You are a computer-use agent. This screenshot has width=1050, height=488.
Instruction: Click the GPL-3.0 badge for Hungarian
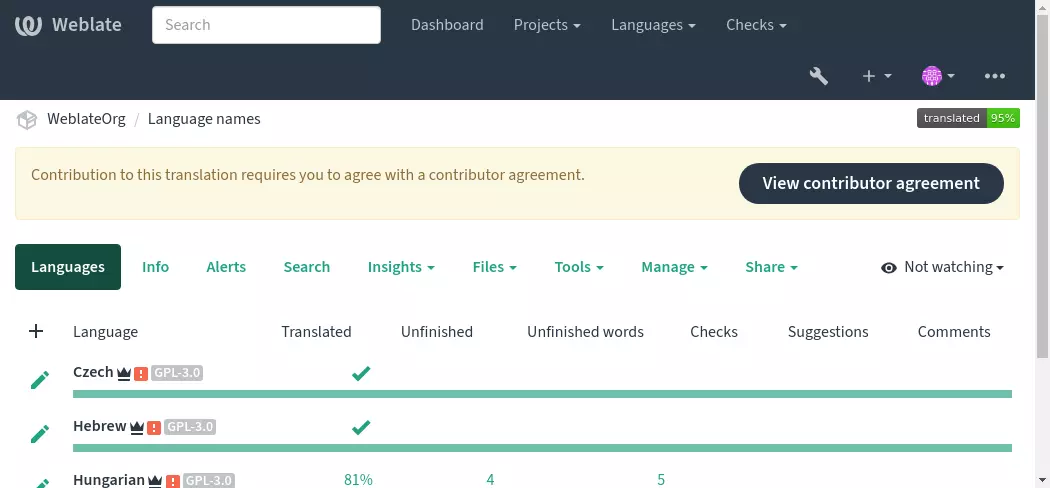[x=209, y=480]
